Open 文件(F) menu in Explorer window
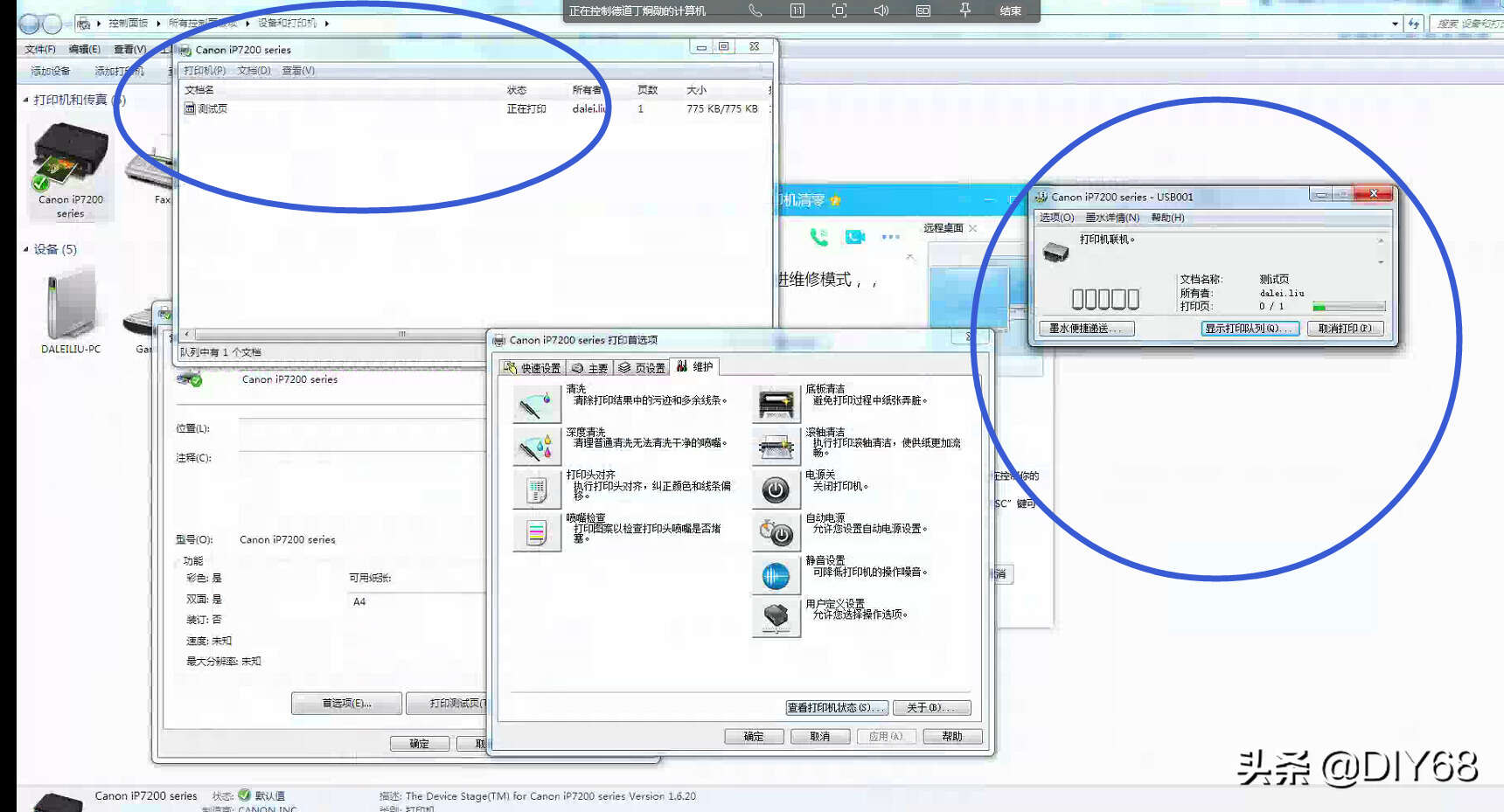1504x812 pixels. pyautogui.click(x=39, y=49)
